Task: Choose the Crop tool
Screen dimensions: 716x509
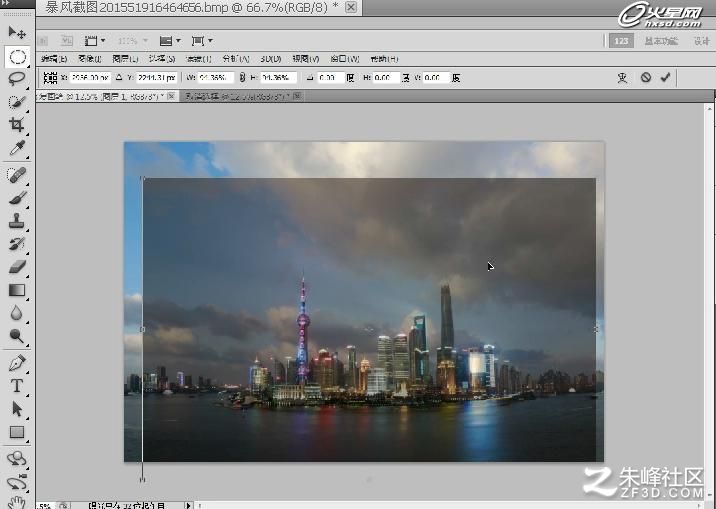Action: tap(17, 125)
